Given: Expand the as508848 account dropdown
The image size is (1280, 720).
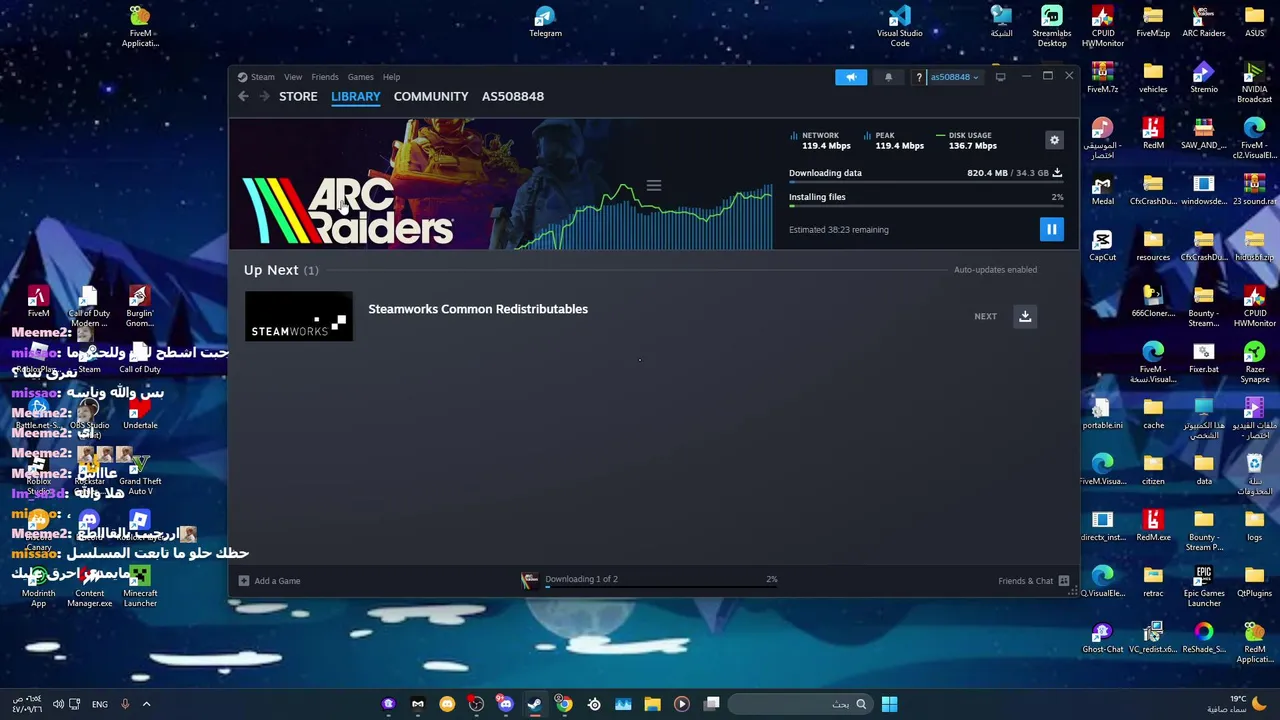Looking at the screenshot, I should [954, 77].
